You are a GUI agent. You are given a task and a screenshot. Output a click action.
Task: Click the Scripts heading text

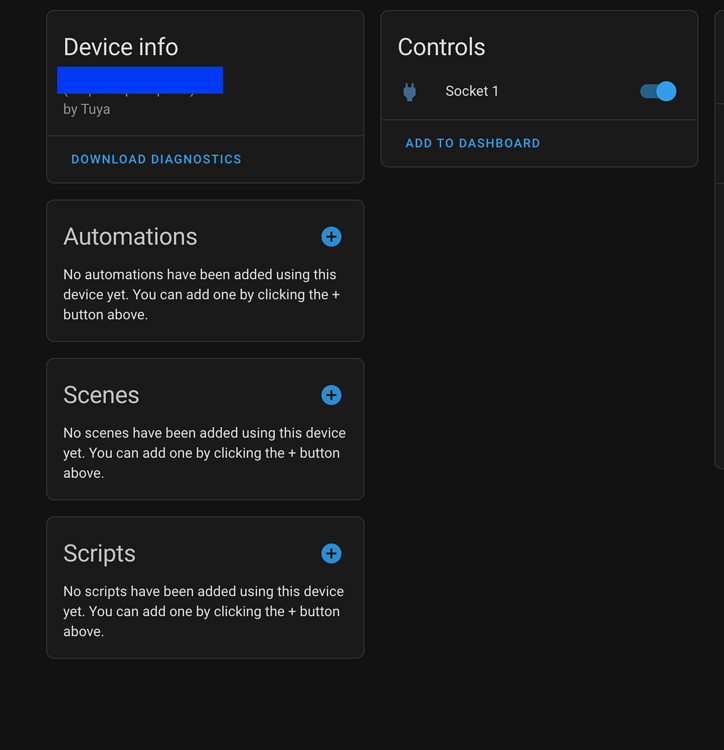(x=99, y=554)
